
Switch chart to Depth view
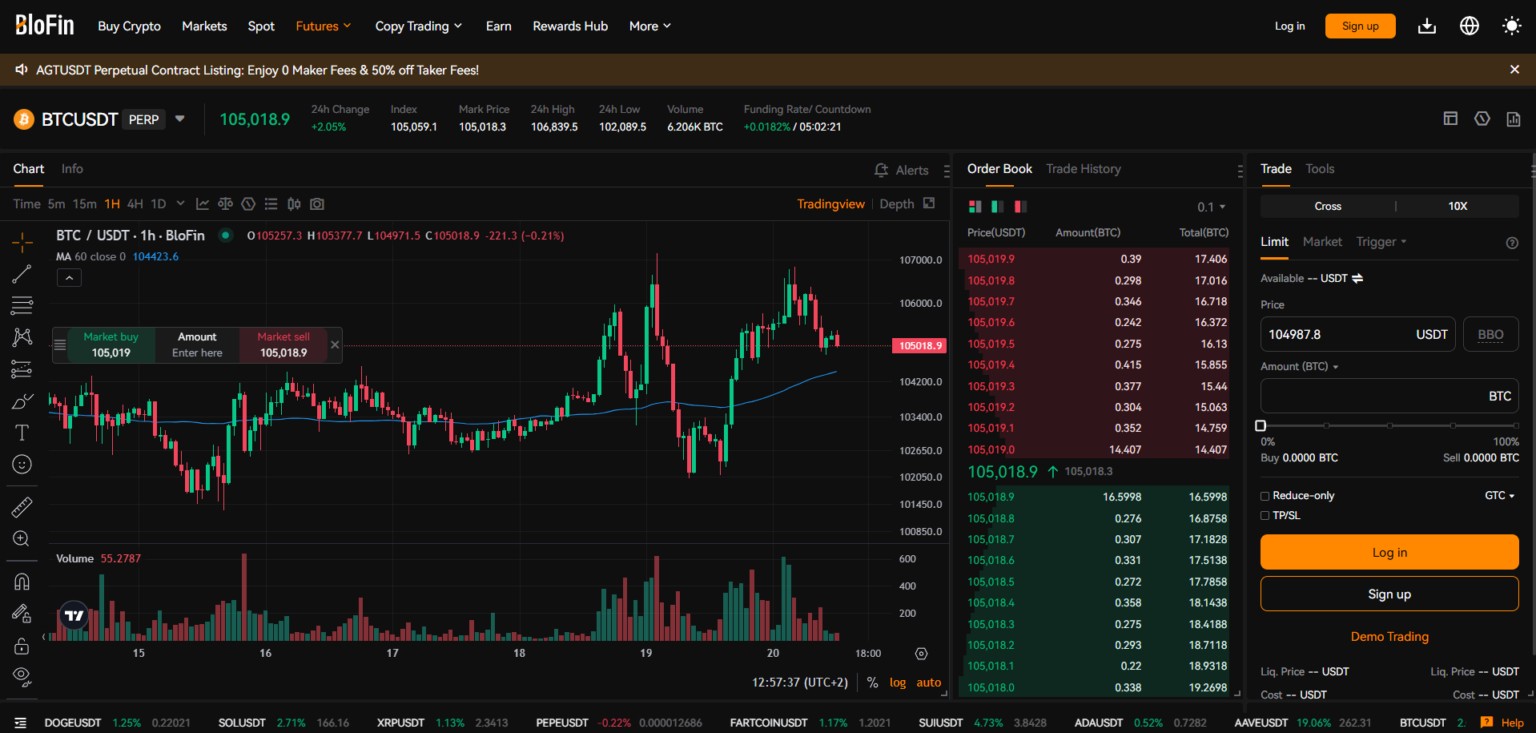coord(896,204)
